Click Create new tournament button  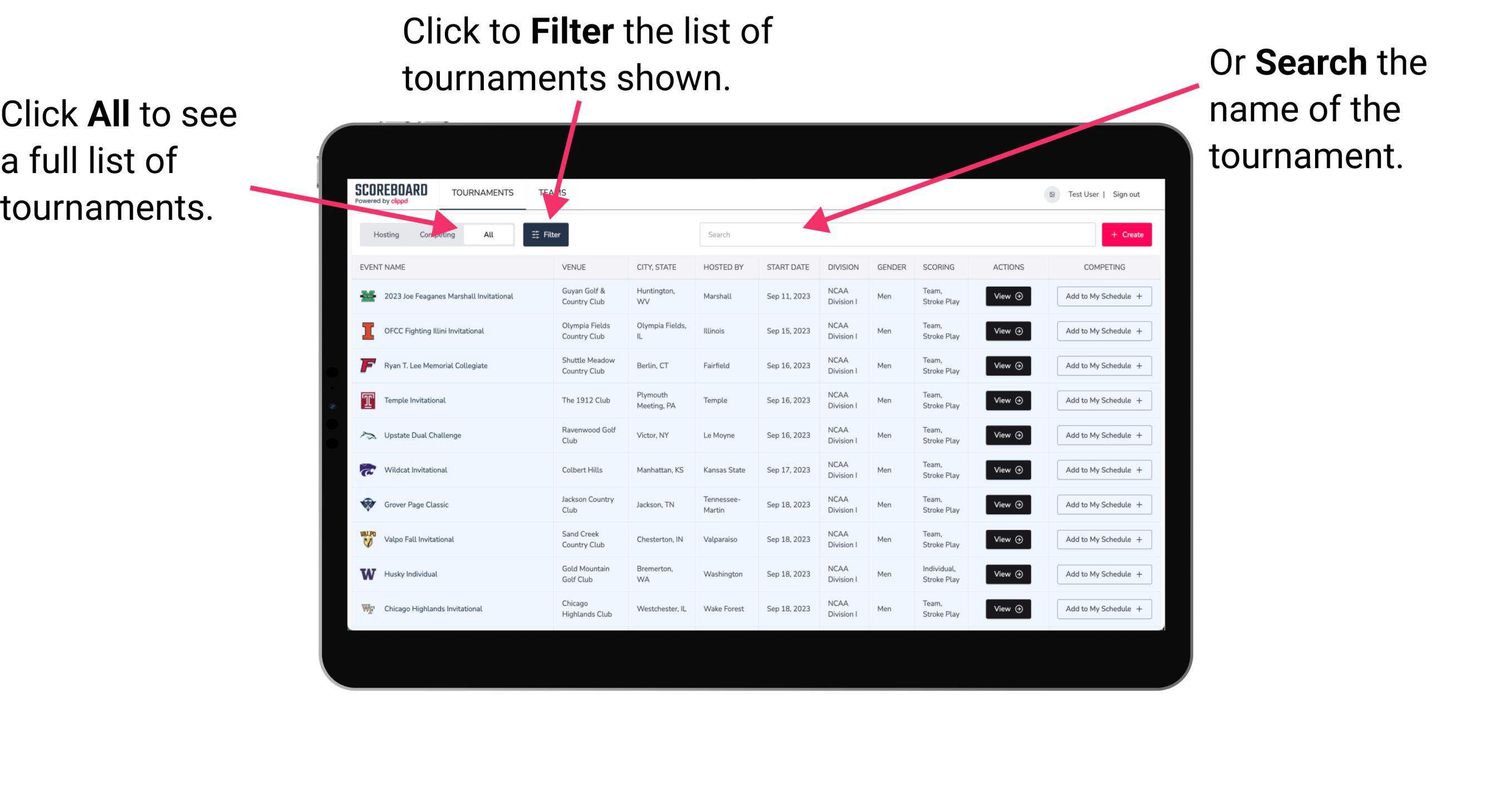(1127, 234)
